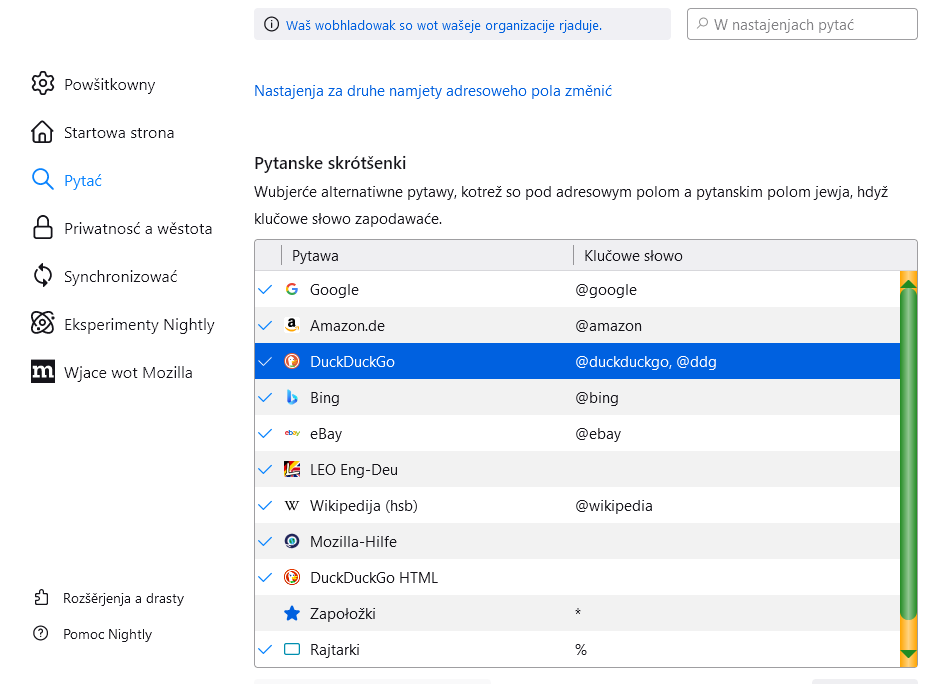Uncheck the Google search shortcut checkmark

265,290
